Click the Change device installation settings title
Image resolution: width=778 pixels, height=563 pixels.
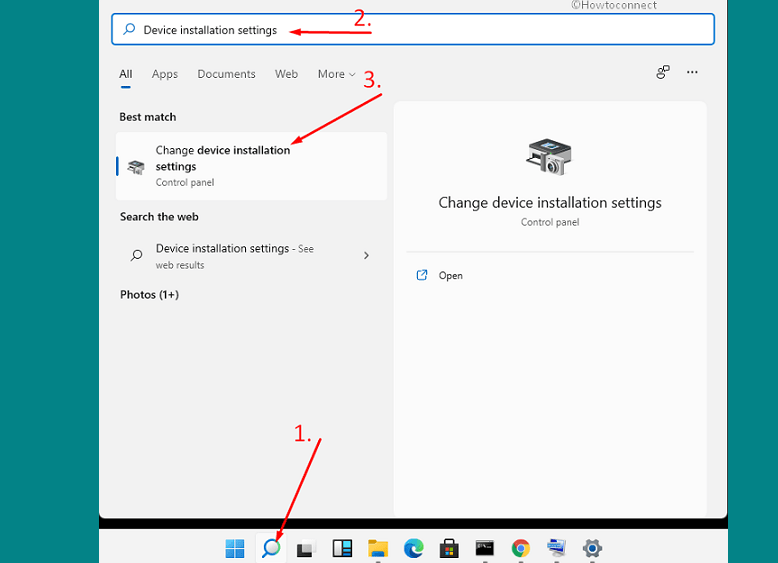tap(550, 203)
